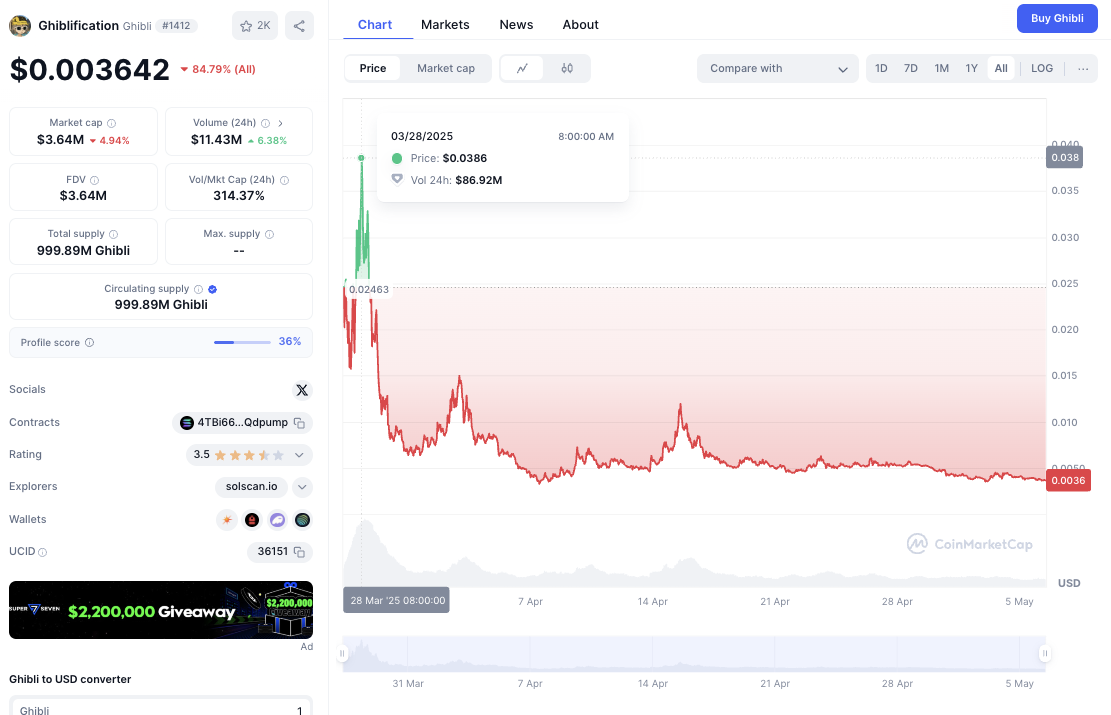Set chart range to 1Y

971,69
